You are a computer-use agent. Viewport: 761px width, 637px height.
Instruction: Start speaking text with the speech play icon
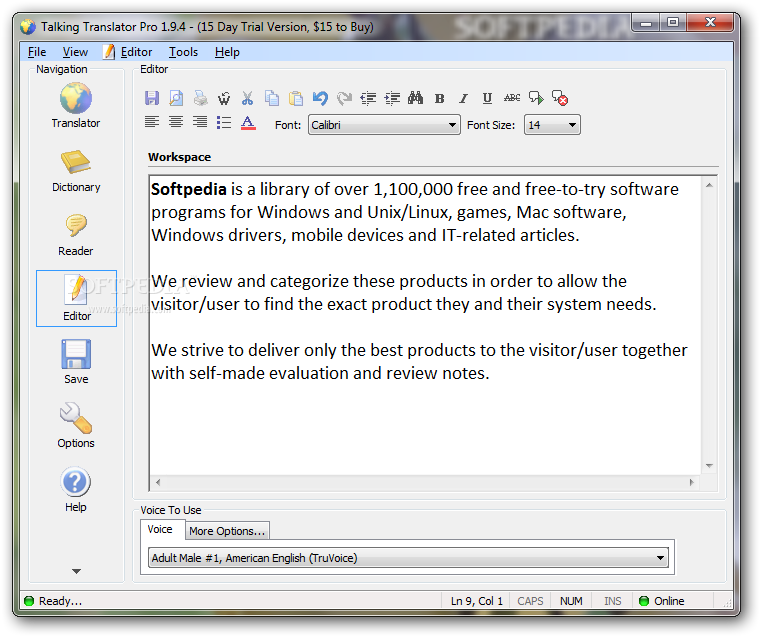tap(536, 98)
